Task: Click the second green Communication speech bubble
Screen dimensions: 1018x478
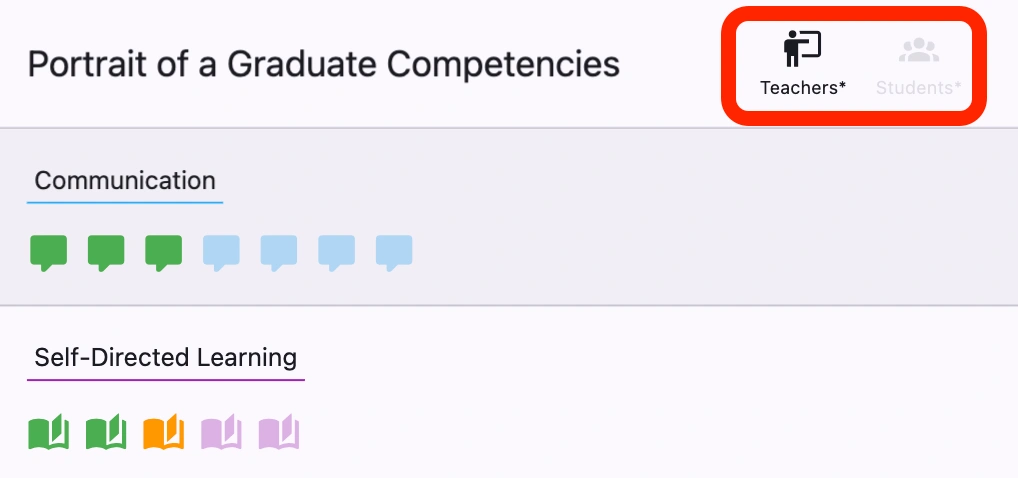Action: 106,252
